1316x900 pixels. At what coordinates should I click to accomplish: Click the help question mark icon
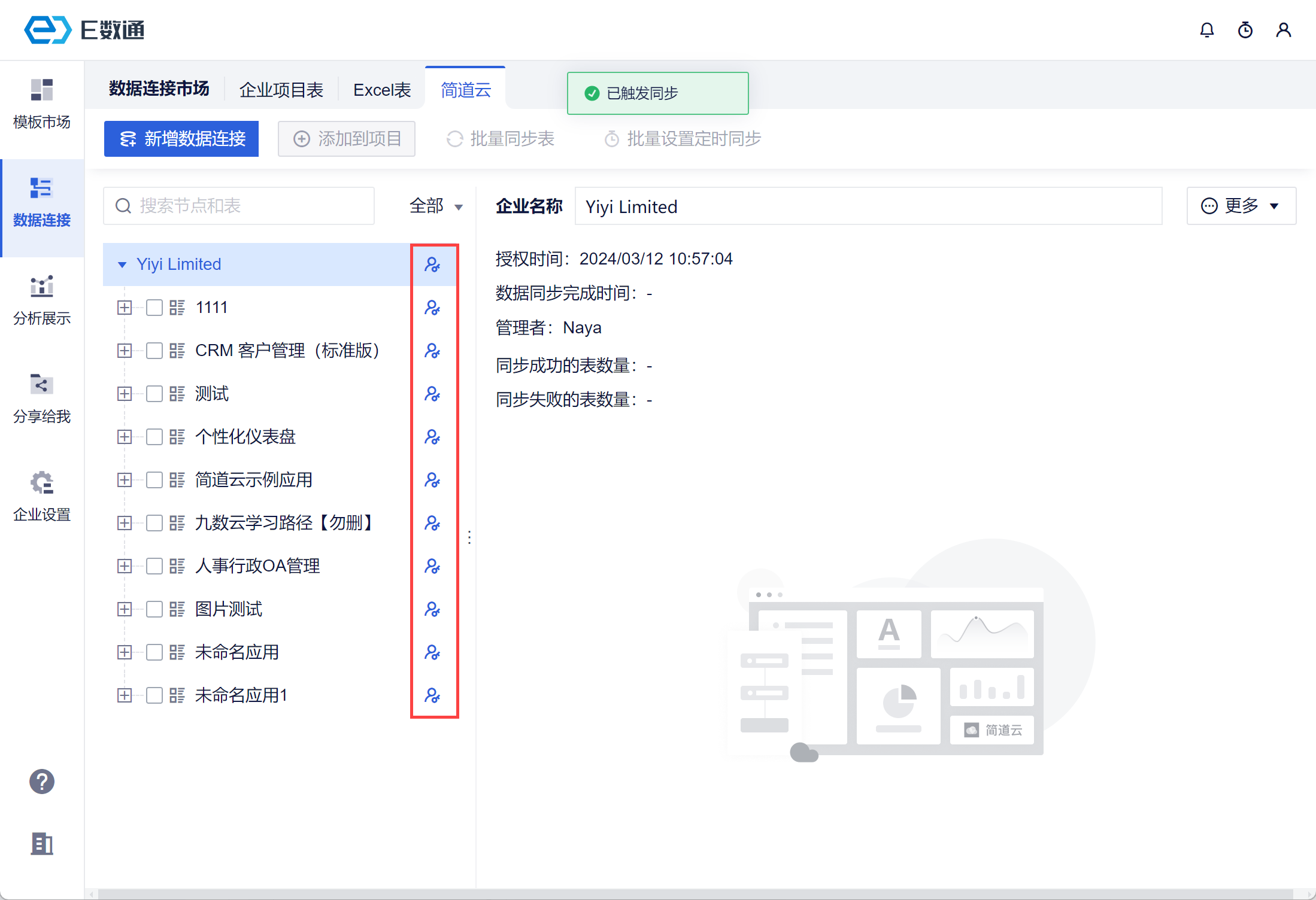pos(42,782)
